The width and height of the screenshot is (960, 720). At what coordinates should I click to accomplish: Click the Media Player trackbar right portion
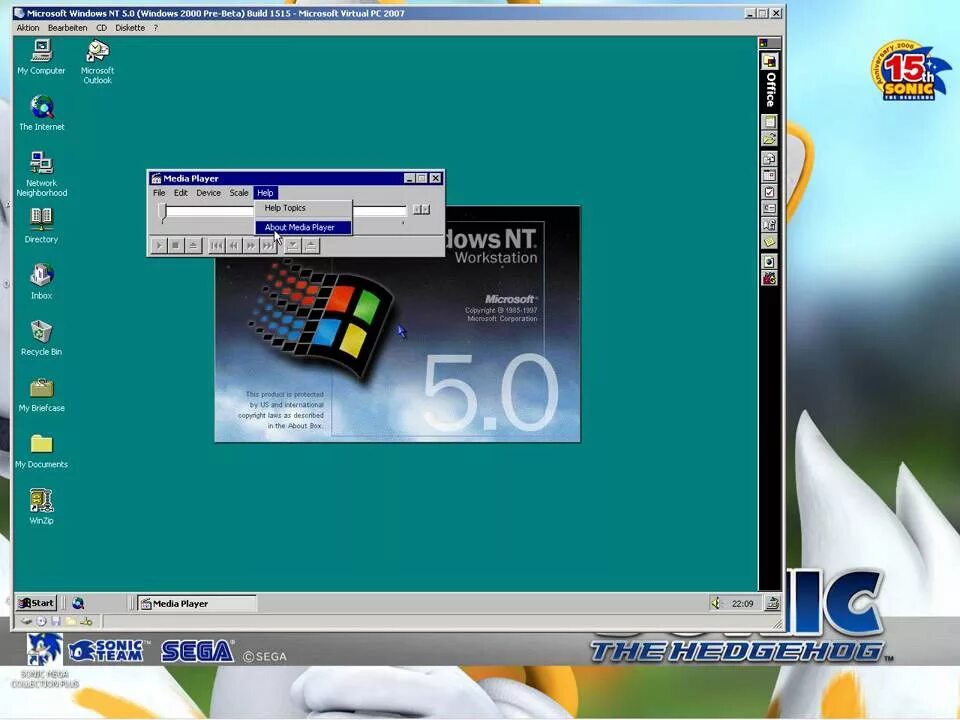(x=379, y=211)
